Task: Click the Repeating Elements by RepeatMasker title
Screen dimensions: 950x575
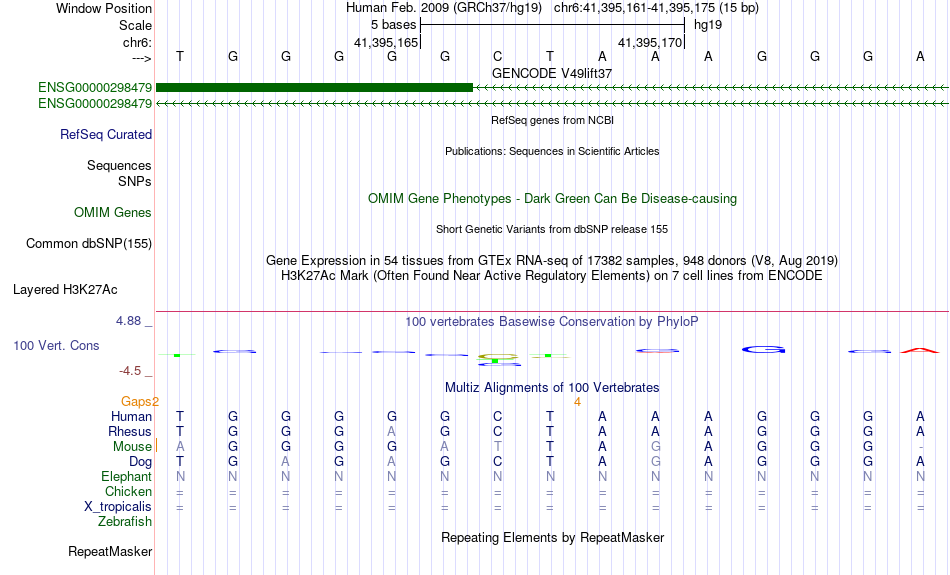Action: click(553, 538)
